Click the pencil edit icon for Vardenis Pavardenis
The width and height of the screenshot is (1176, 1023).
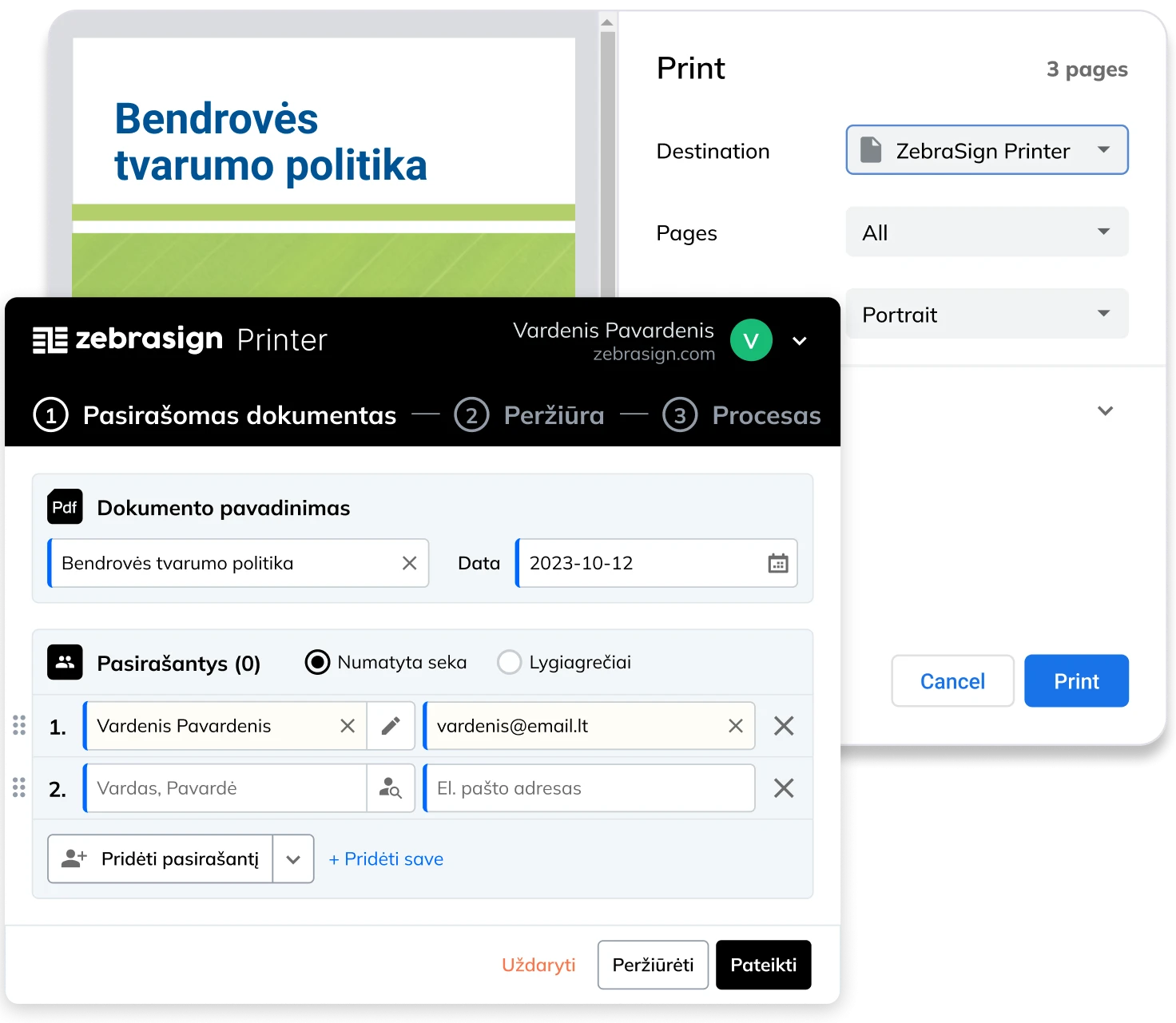[x=391, y=726]
